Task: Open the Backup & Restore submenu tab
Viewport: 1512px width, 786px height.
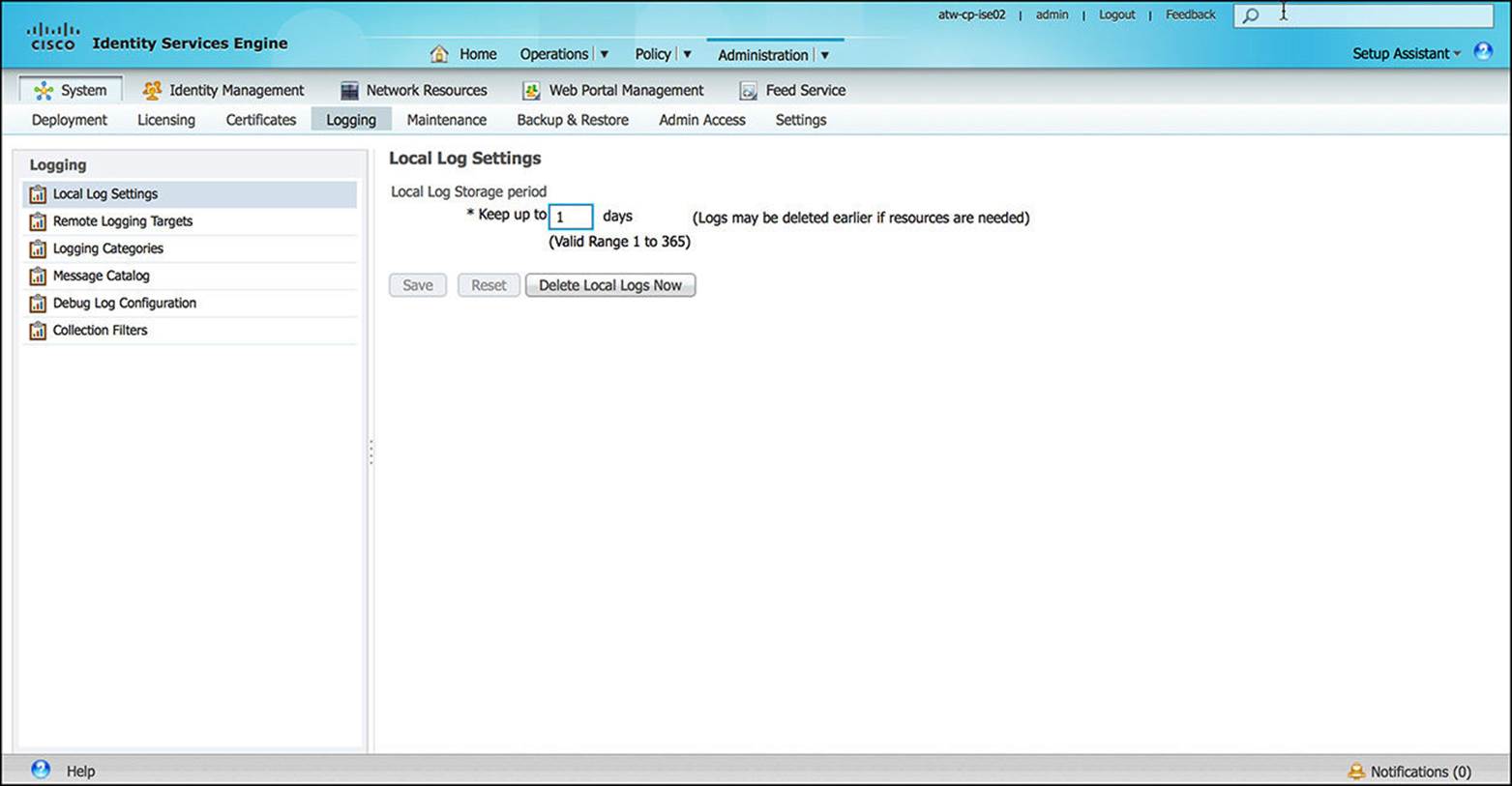Action: pyautogui.click(x=573, y=120)
